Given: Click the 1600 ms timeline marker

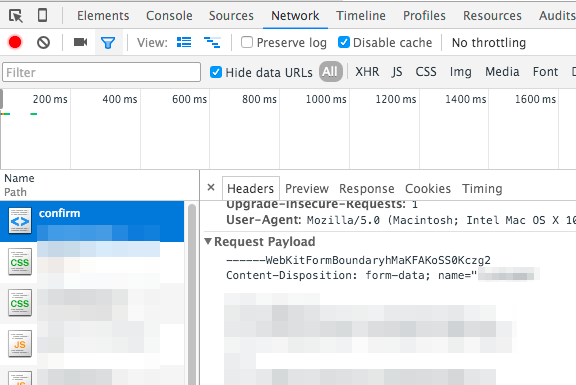Looking at the screenshot, I should point(535,99).
